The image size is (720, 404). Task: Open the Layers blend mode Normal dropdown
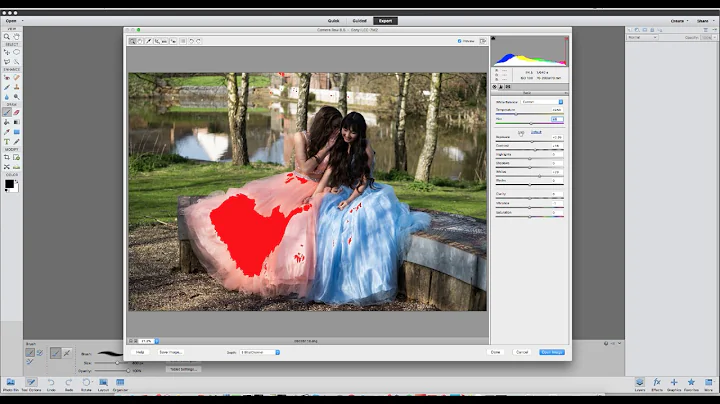pyautogui.click(x=642, y=37)
